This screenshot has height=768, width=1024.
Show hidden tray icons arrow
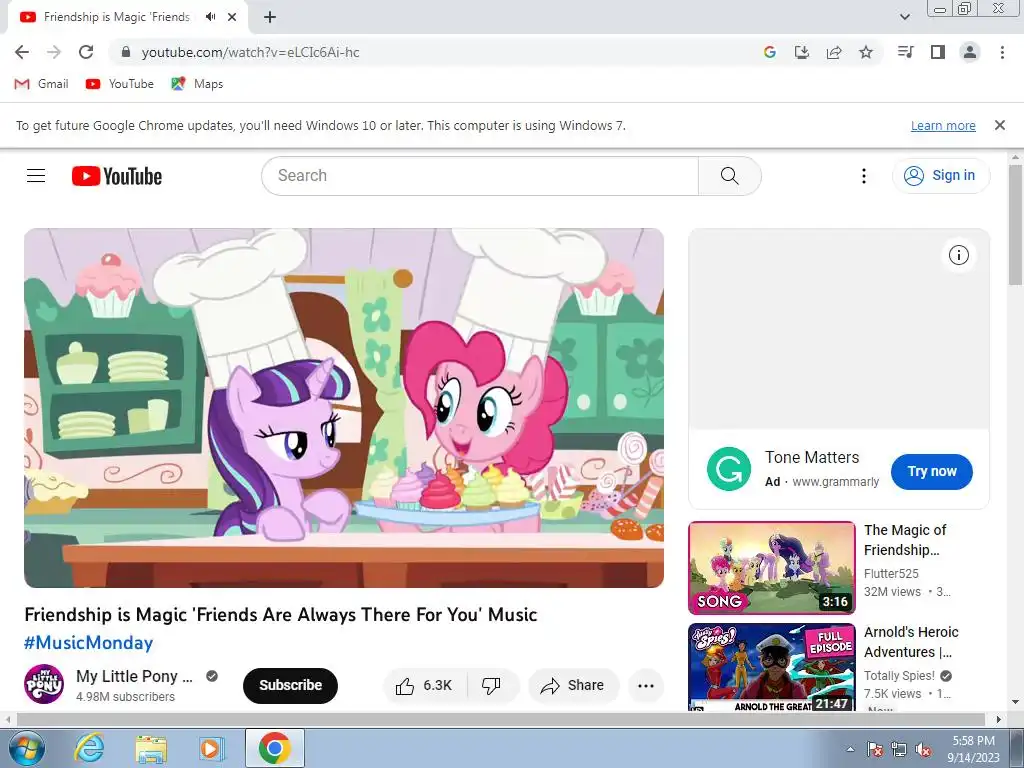pyautogui.click(x=850, y=749)
